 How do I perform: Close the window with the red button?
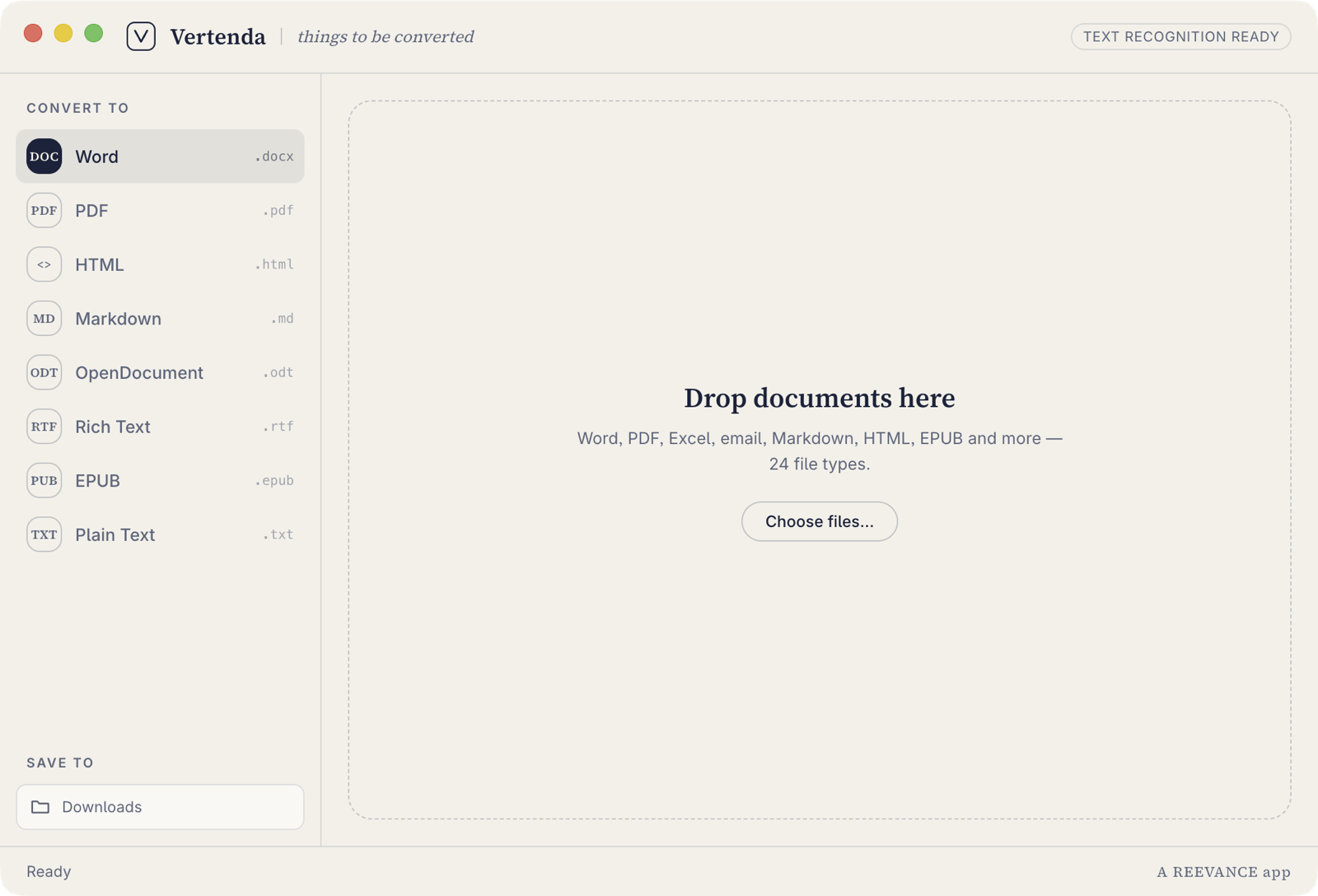(x=33, y=33)
